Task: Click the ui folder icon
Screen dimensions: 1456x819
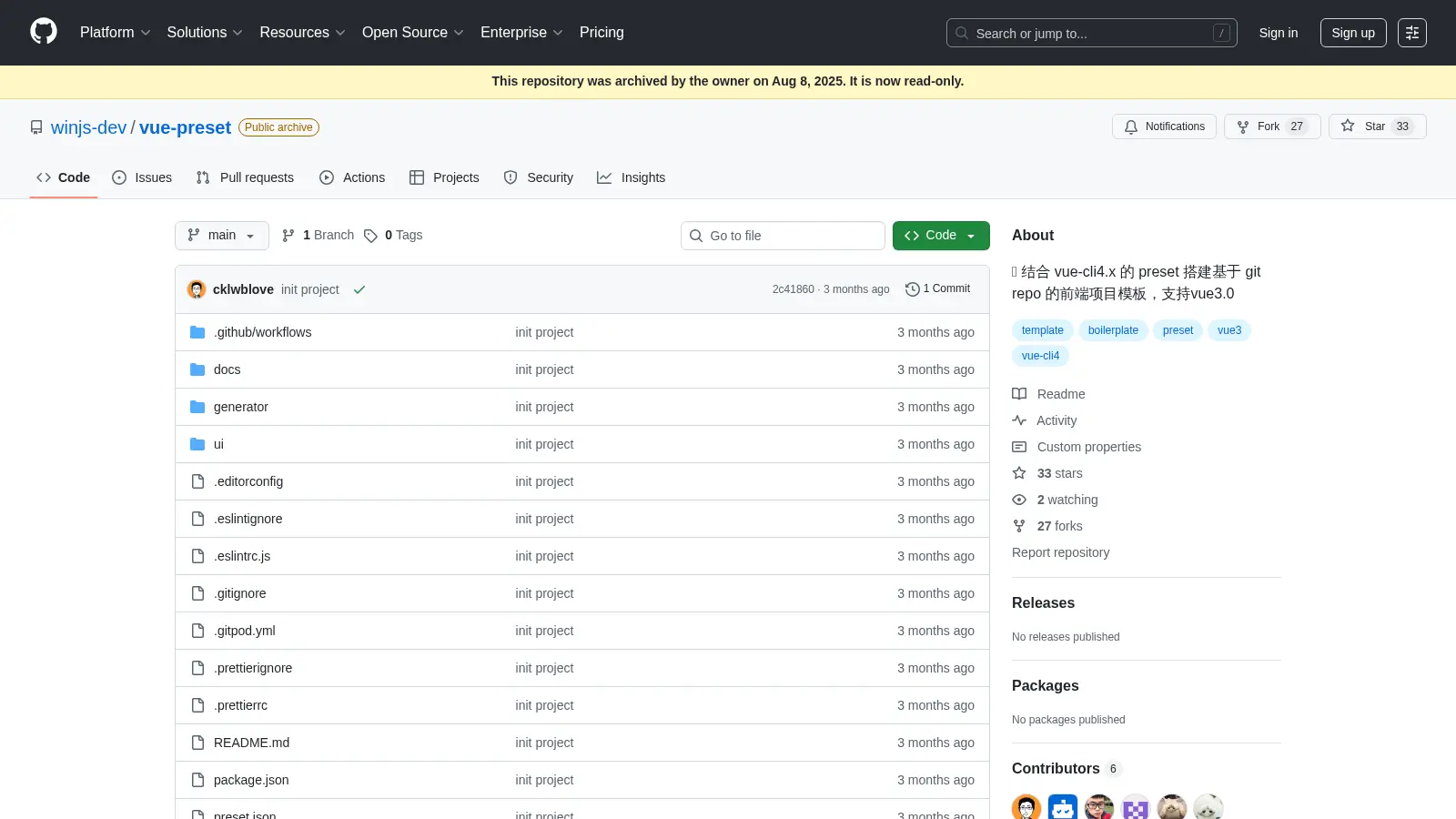Action: (197, 444)
